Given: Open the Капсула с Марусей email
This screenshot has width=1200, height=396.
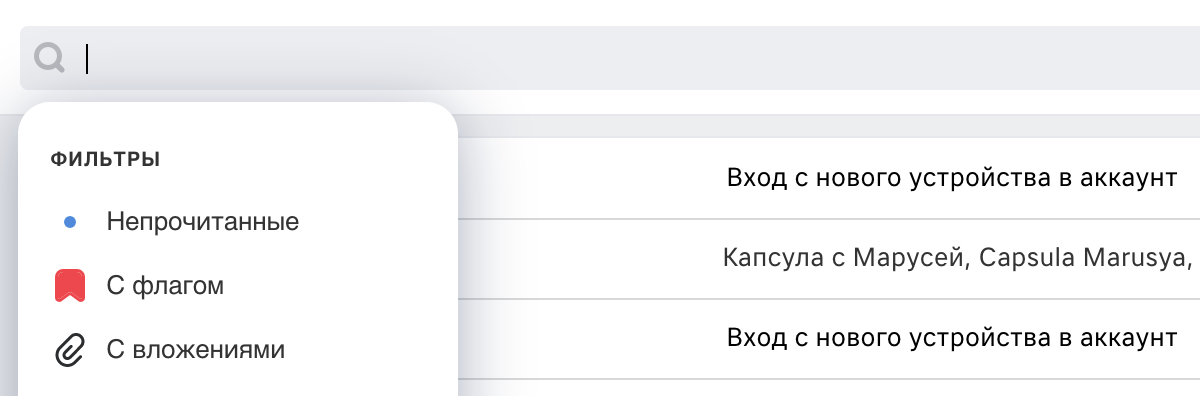Looking at the screenshot, I should click(829, 259).
